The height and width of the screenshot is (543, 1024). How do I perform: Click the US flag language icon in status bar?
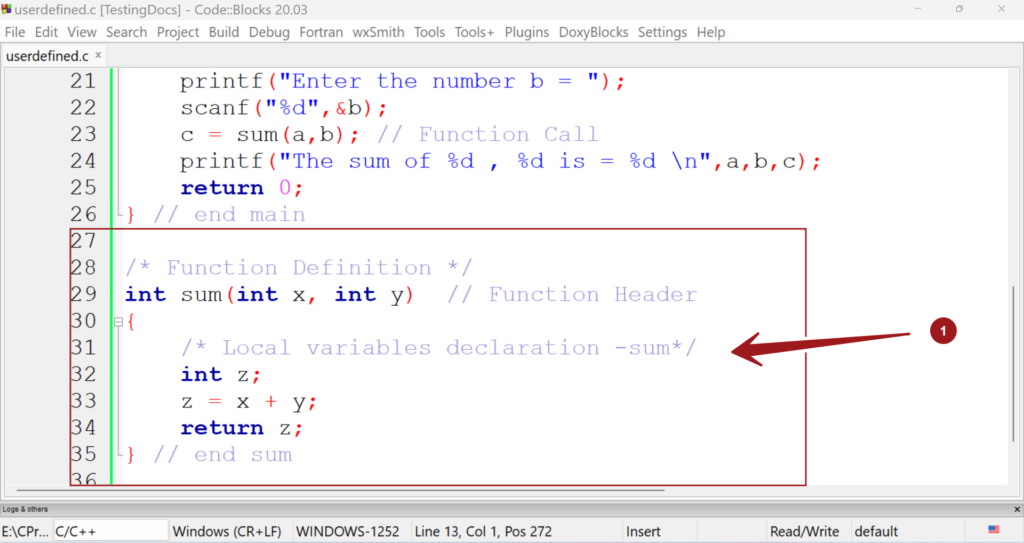pyautogui.click(x=993, y=530)
